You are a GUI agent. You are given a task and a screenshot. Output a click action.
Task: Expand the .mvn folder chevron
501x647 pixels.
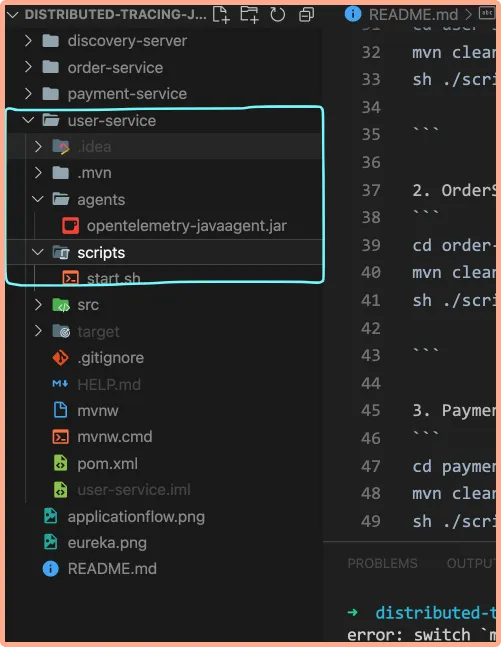[x=38, y=172]
